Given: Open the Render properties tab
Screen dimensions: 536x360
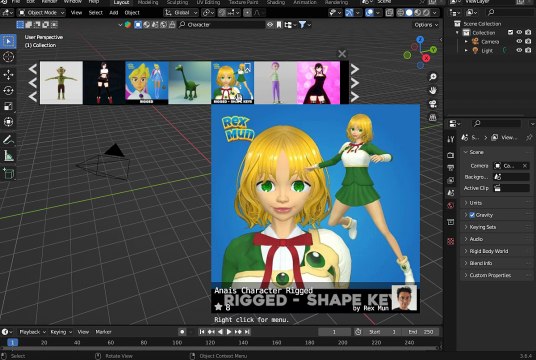Looking at the screenshot, I should point(451,155).
